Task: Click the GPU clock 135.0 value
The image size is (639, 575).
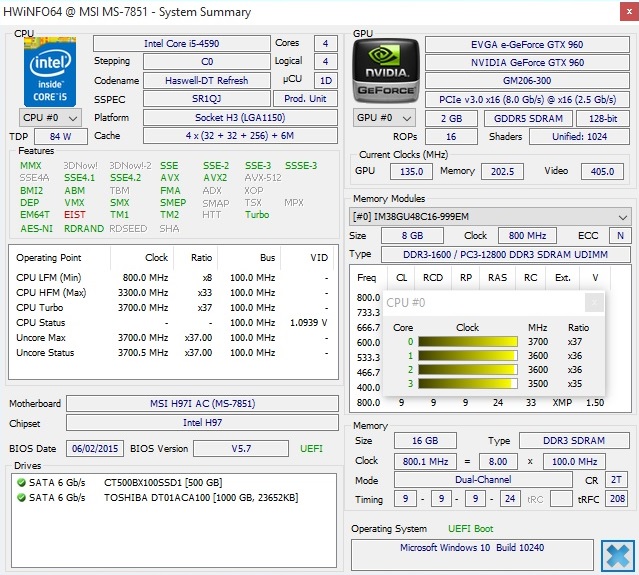Action: 412,171
